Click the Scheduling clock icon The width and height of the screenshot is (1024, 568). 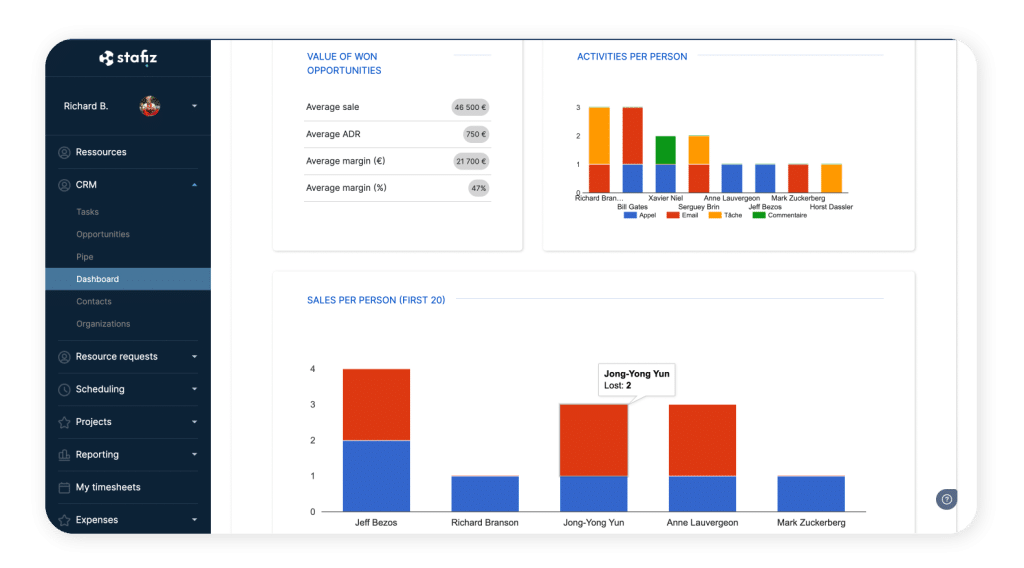tap(64, 390)
